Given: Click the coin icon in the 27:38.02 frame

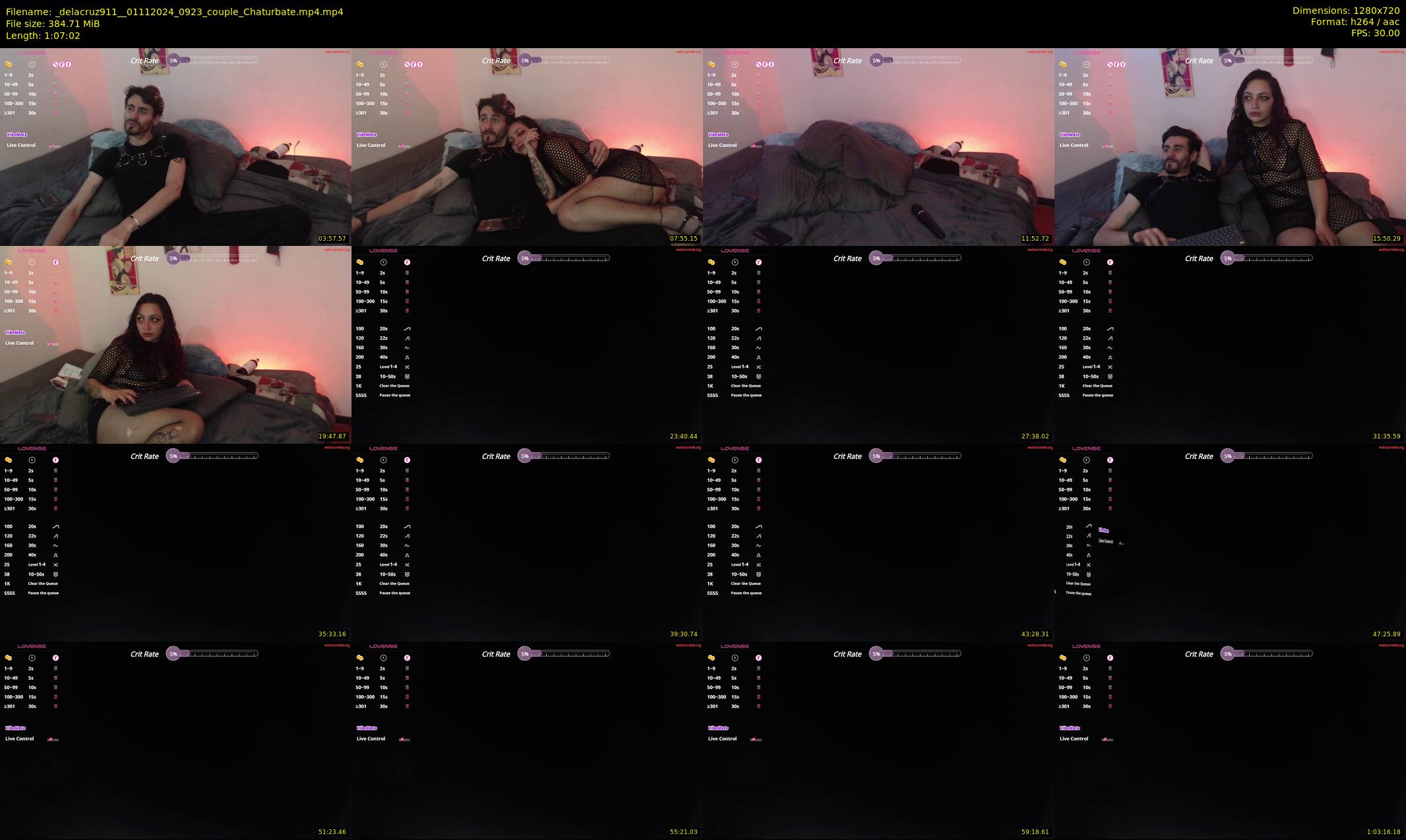Looking at the screenshot, I should click(712, 262).
